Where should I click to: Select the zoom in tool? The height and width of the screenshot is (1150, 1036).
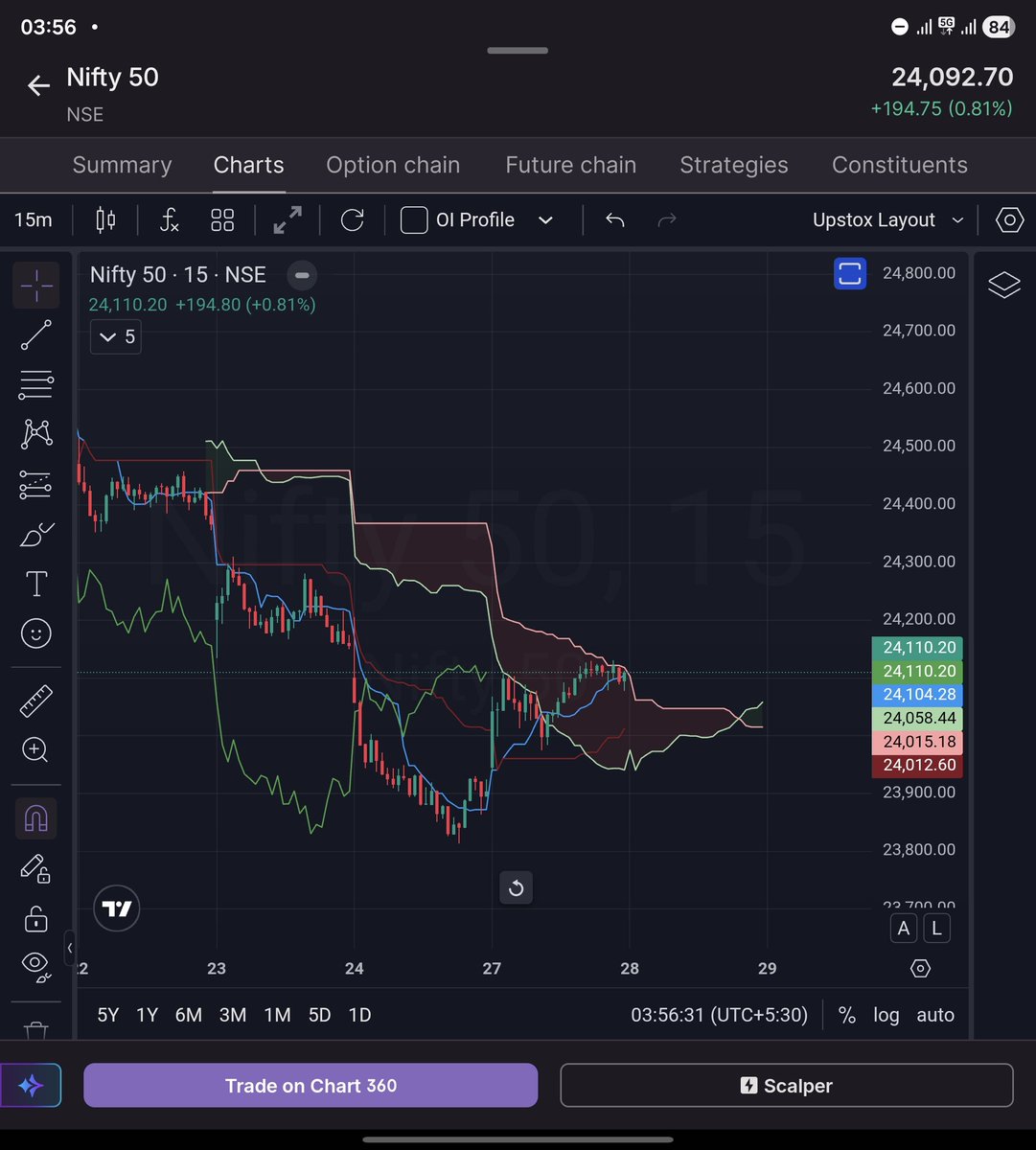click(36, 750)
